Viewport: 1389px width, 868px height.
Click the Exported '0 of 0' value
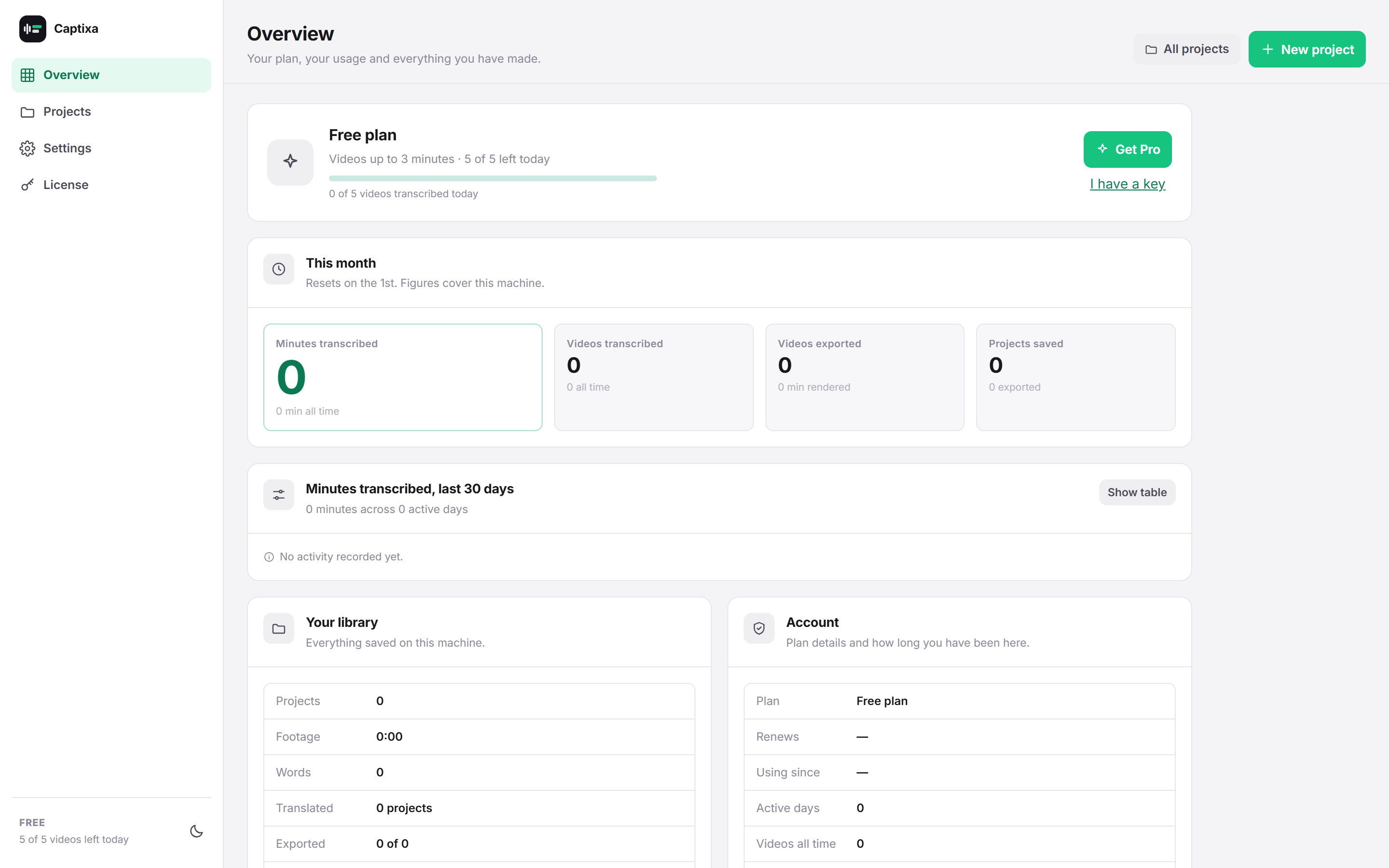coord(392,843)
